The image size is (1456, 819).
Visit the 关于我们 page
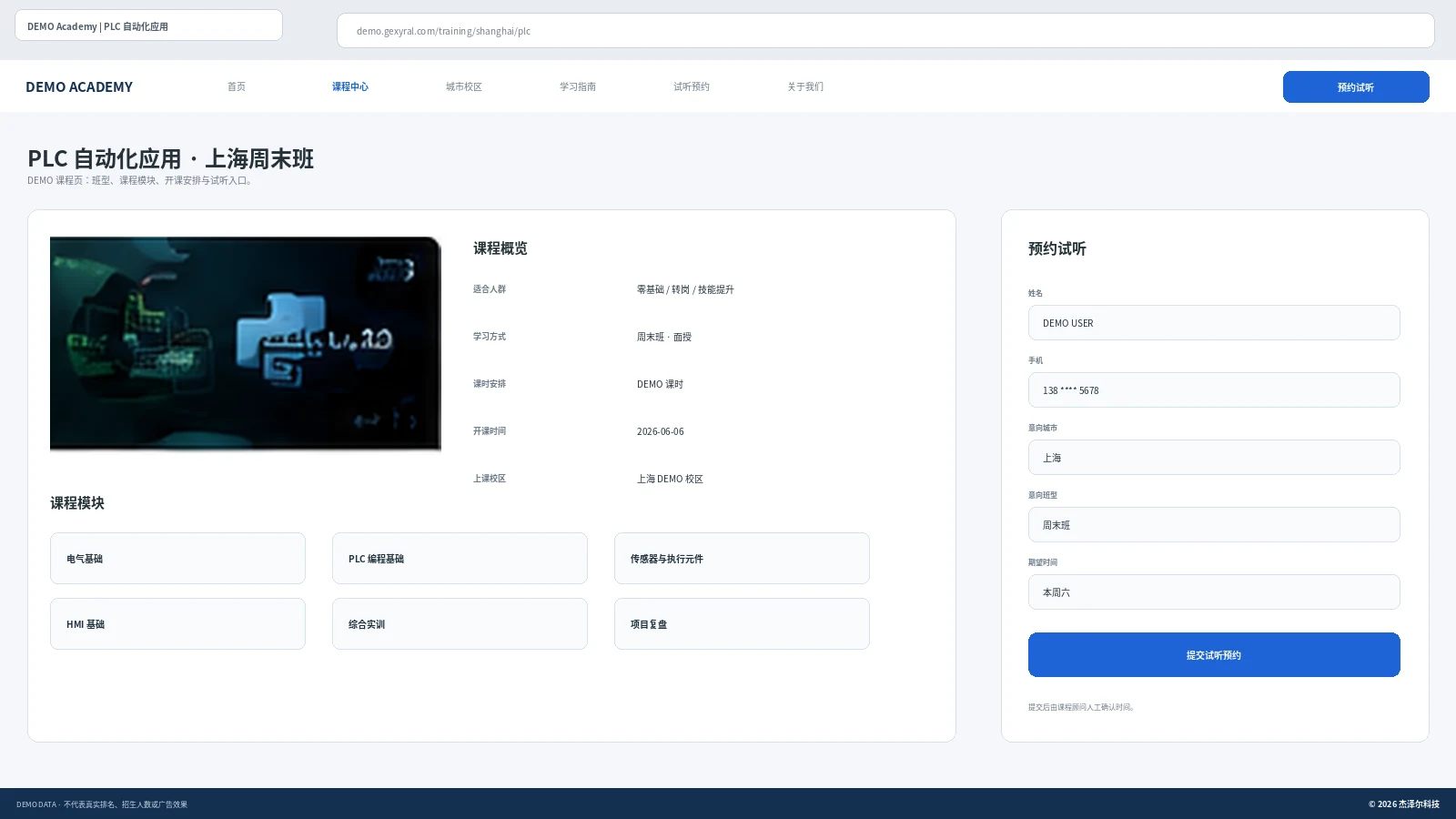pyautogui.click(x=805, y=86)
